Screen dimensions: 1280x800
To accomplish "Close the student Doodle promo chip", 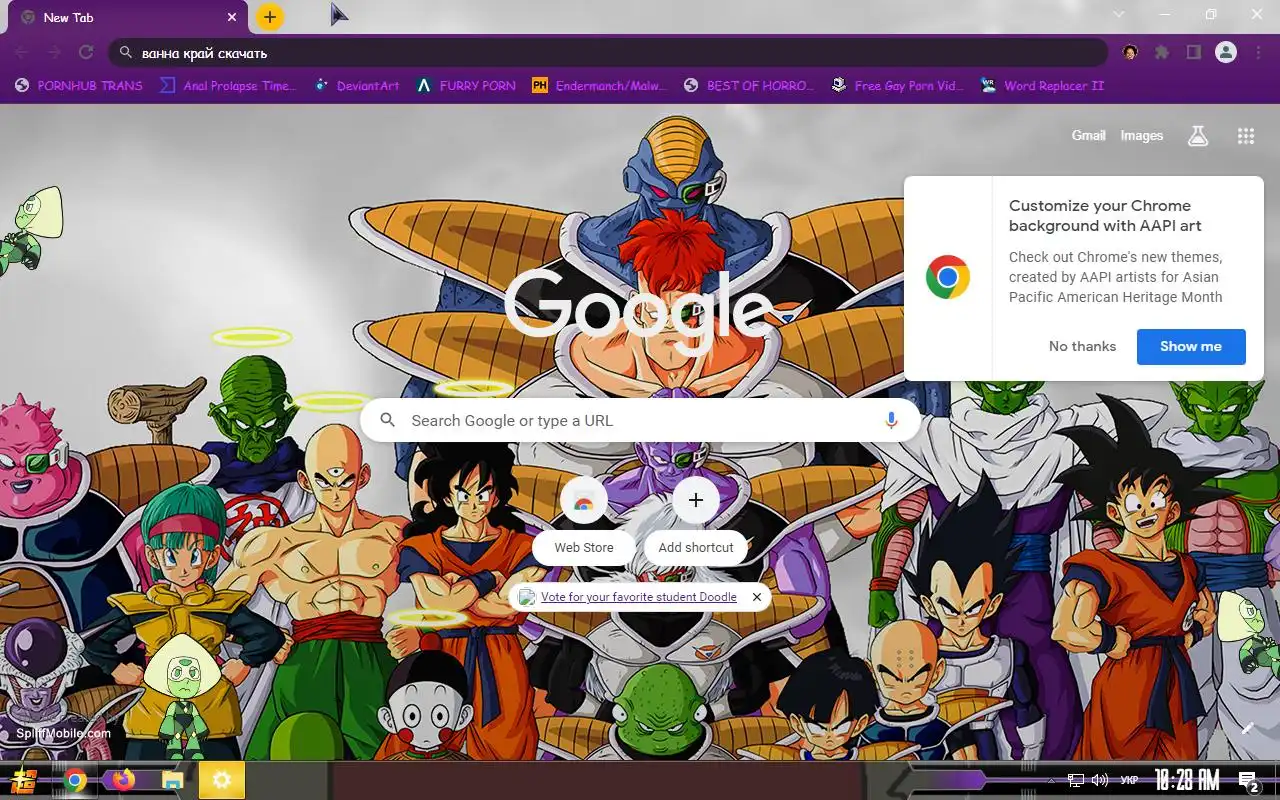I will pyautogui.click(x=757, y=597).
